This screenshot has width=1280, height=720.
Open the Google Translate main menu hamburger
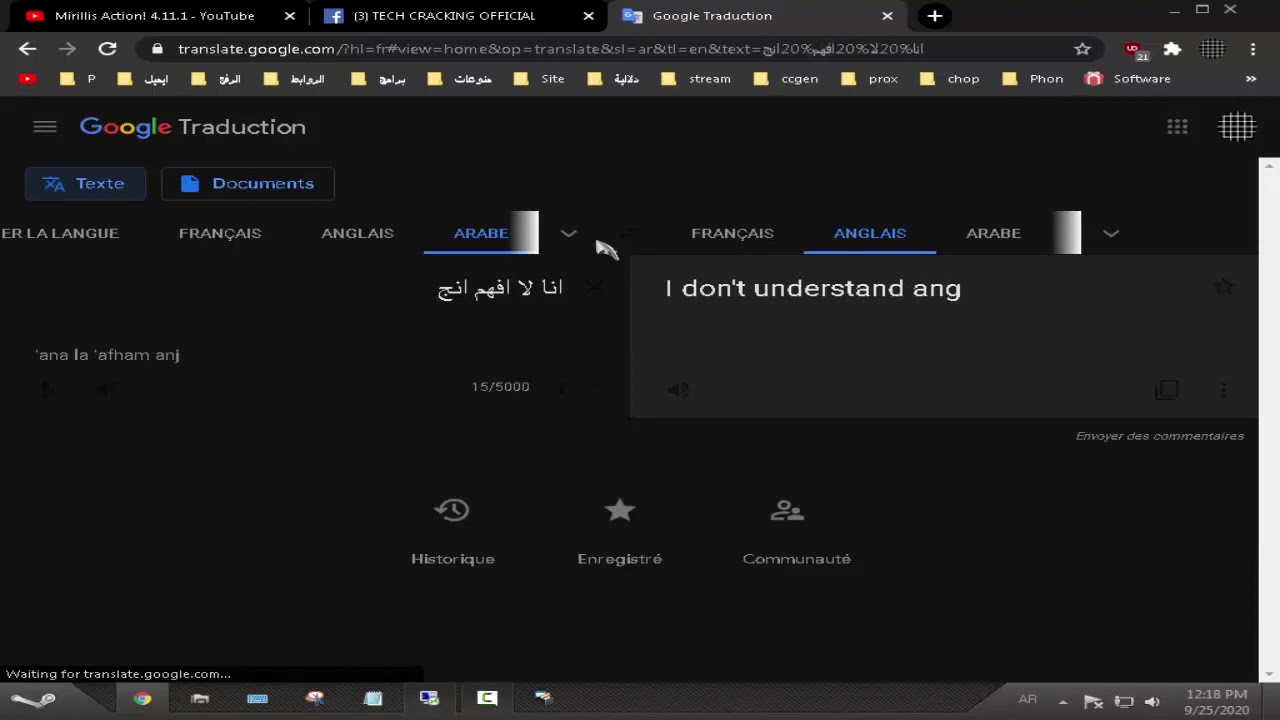(x=44, y=127)
